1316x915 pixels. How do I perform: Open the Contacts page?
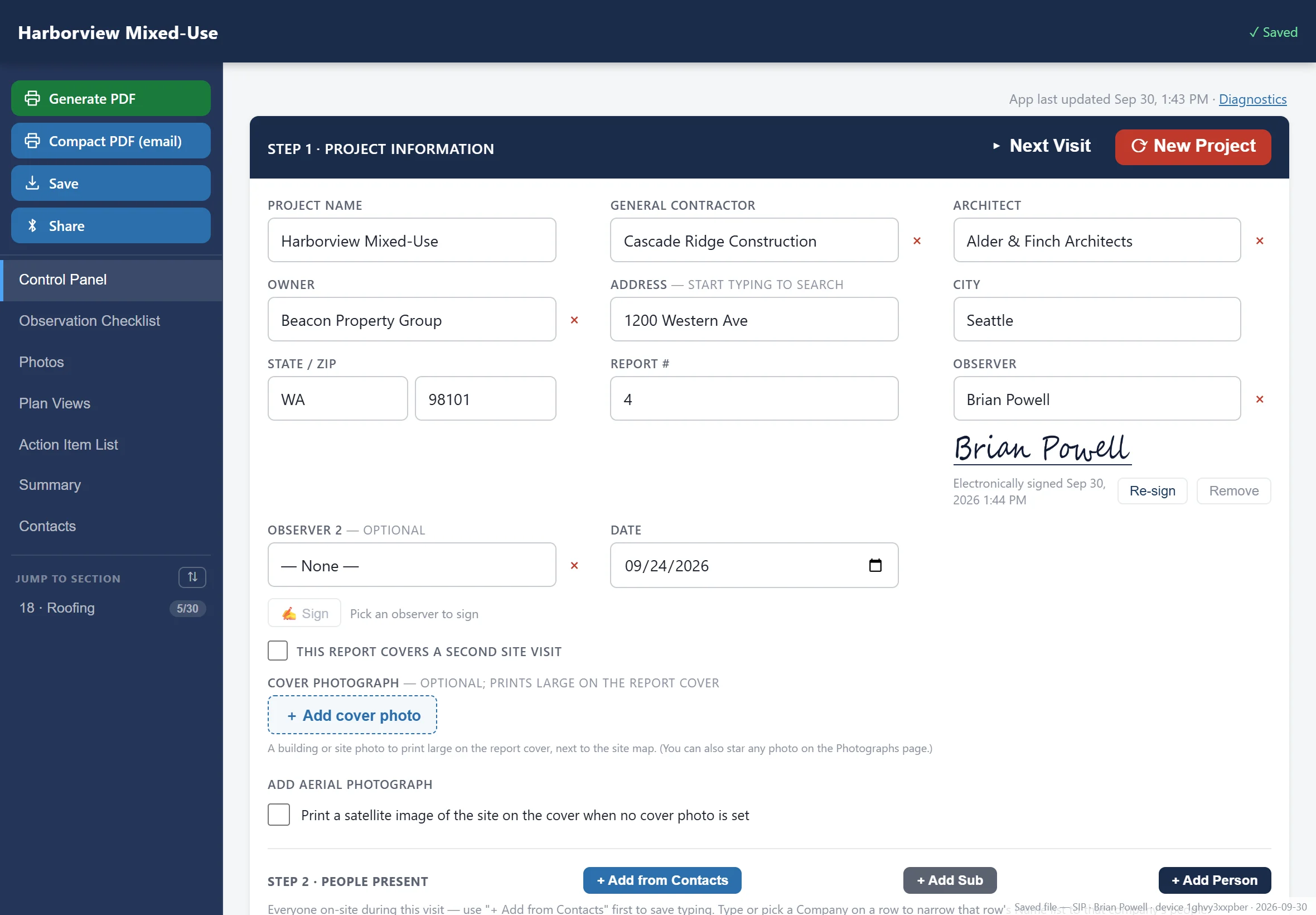coord(111,526)
